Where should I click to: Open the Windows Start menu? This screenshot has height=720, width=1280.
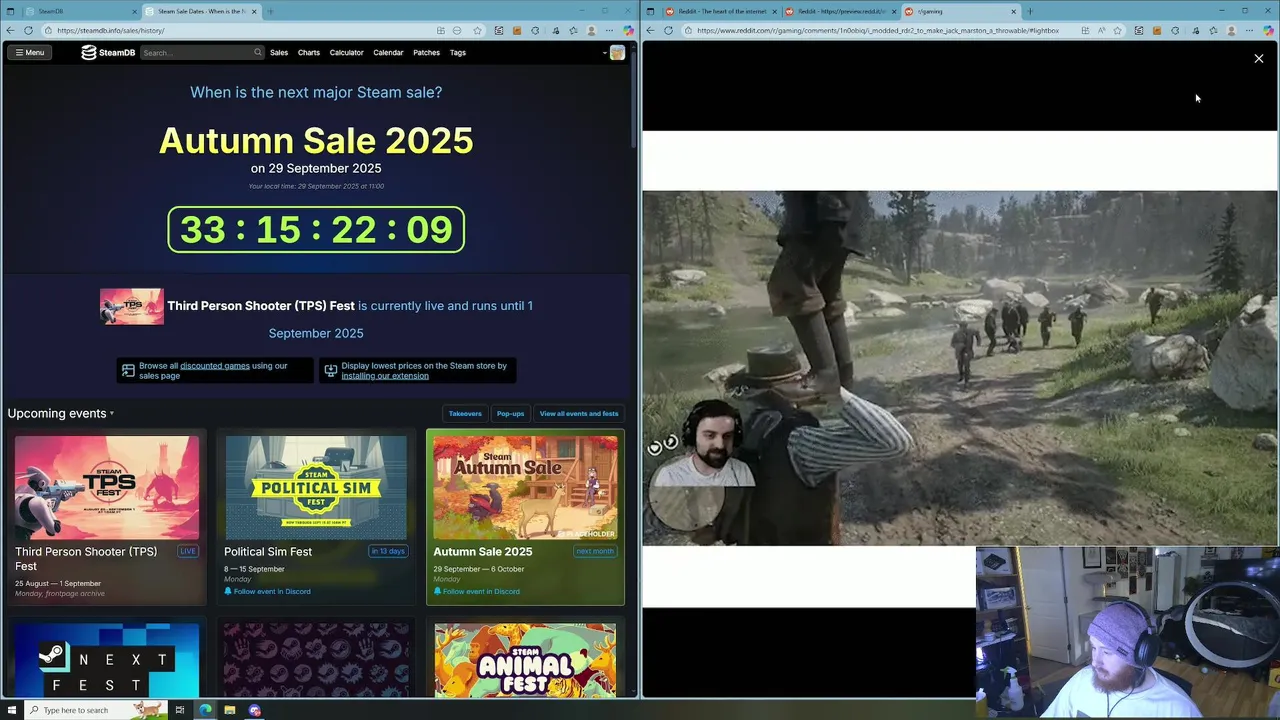pos(10,710)
